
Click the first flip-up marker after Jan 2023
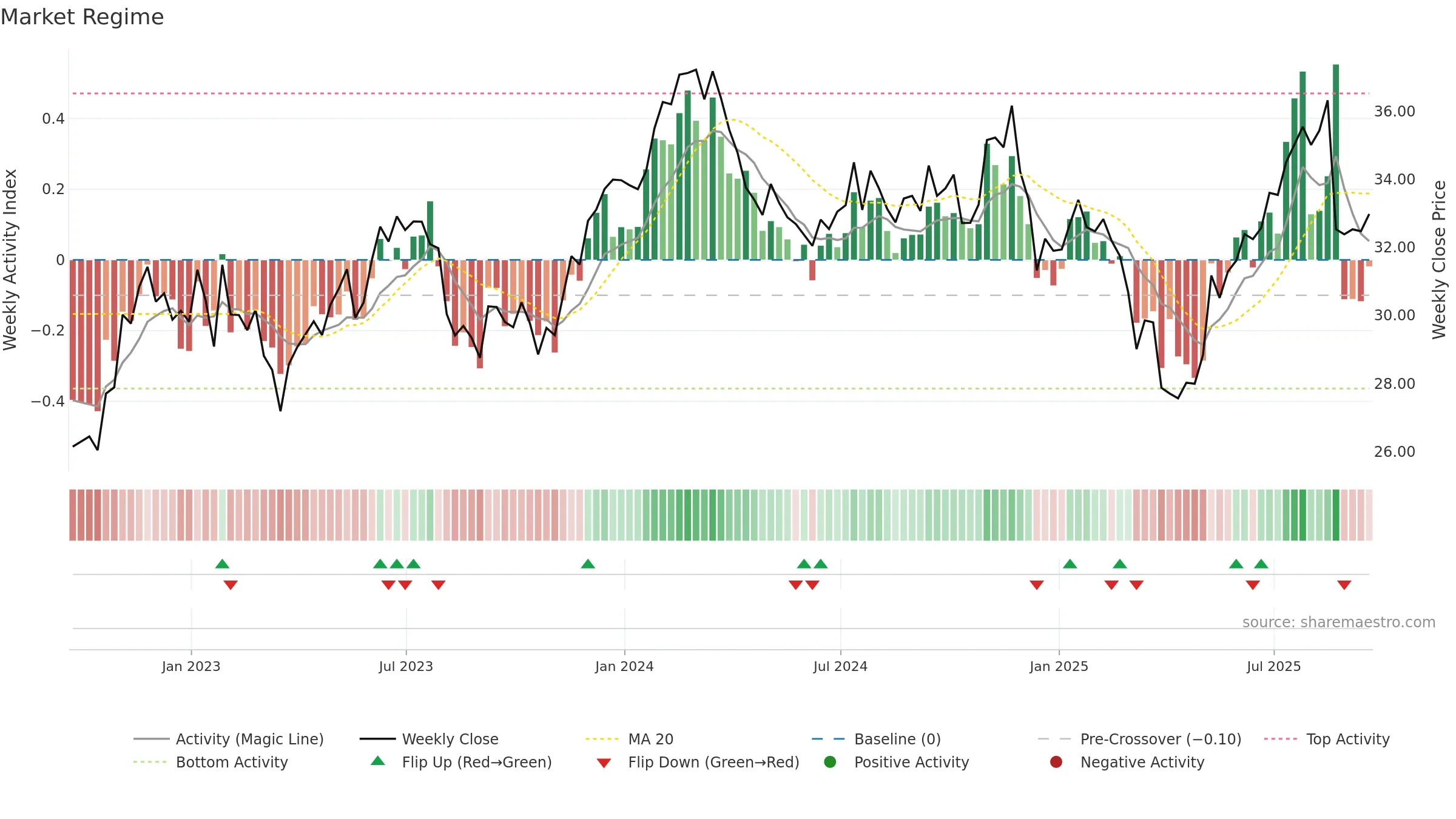tap(222, 564)
